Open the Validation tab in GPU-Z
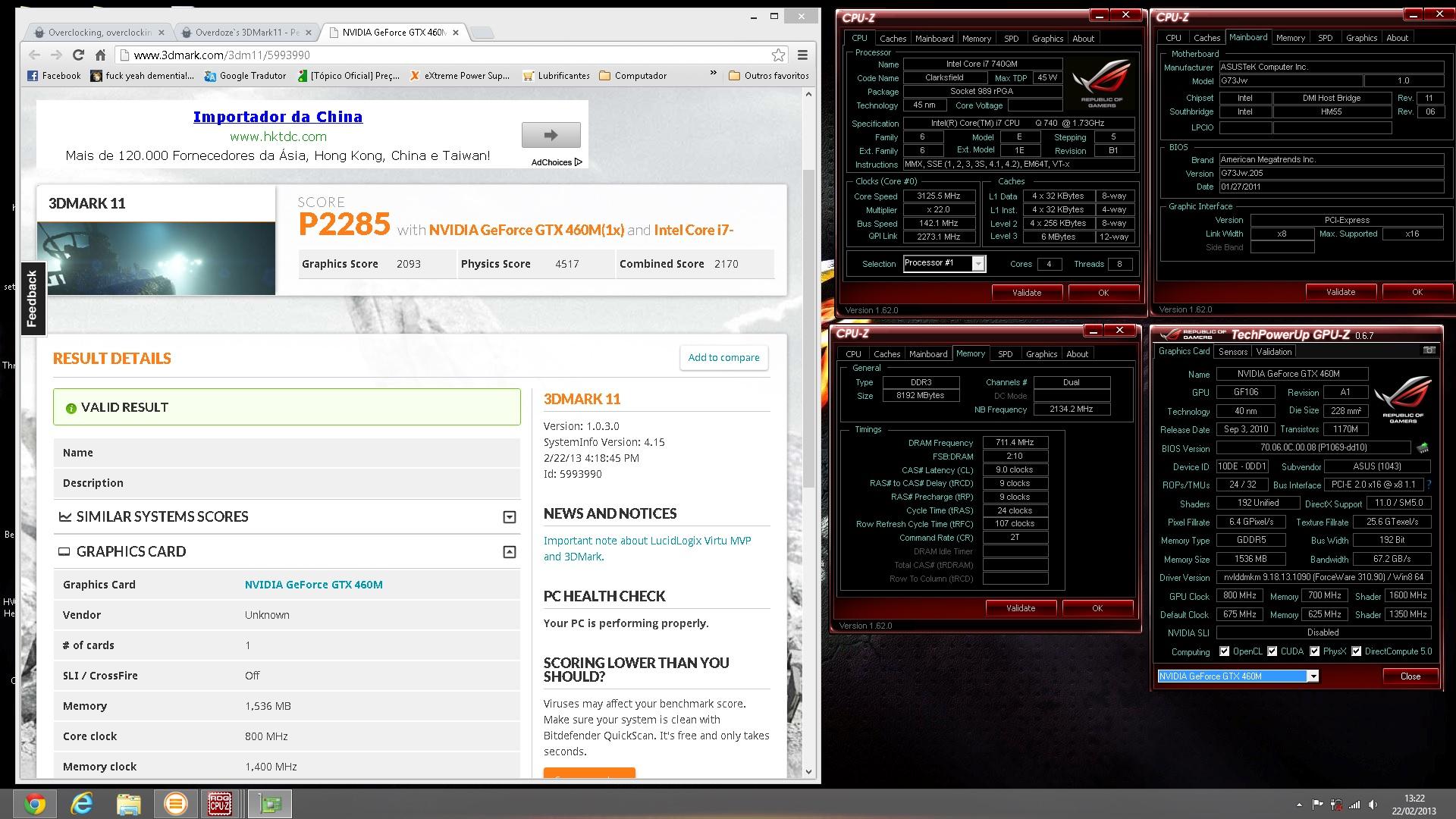This screenshot has width=1456, height=819. (1273, 352)
